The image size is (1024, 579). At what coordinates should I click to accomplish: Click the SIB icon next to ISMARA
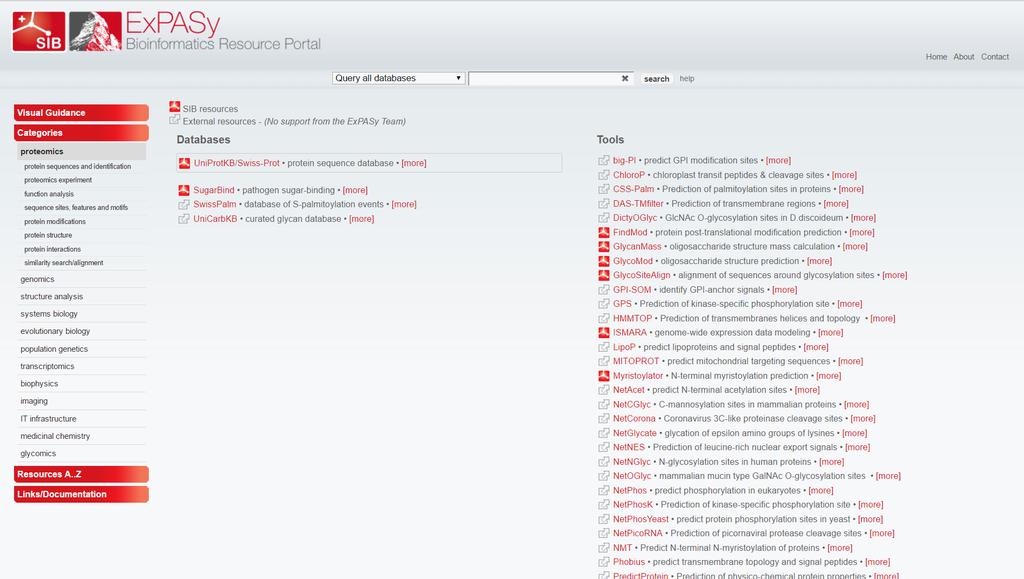604,333
